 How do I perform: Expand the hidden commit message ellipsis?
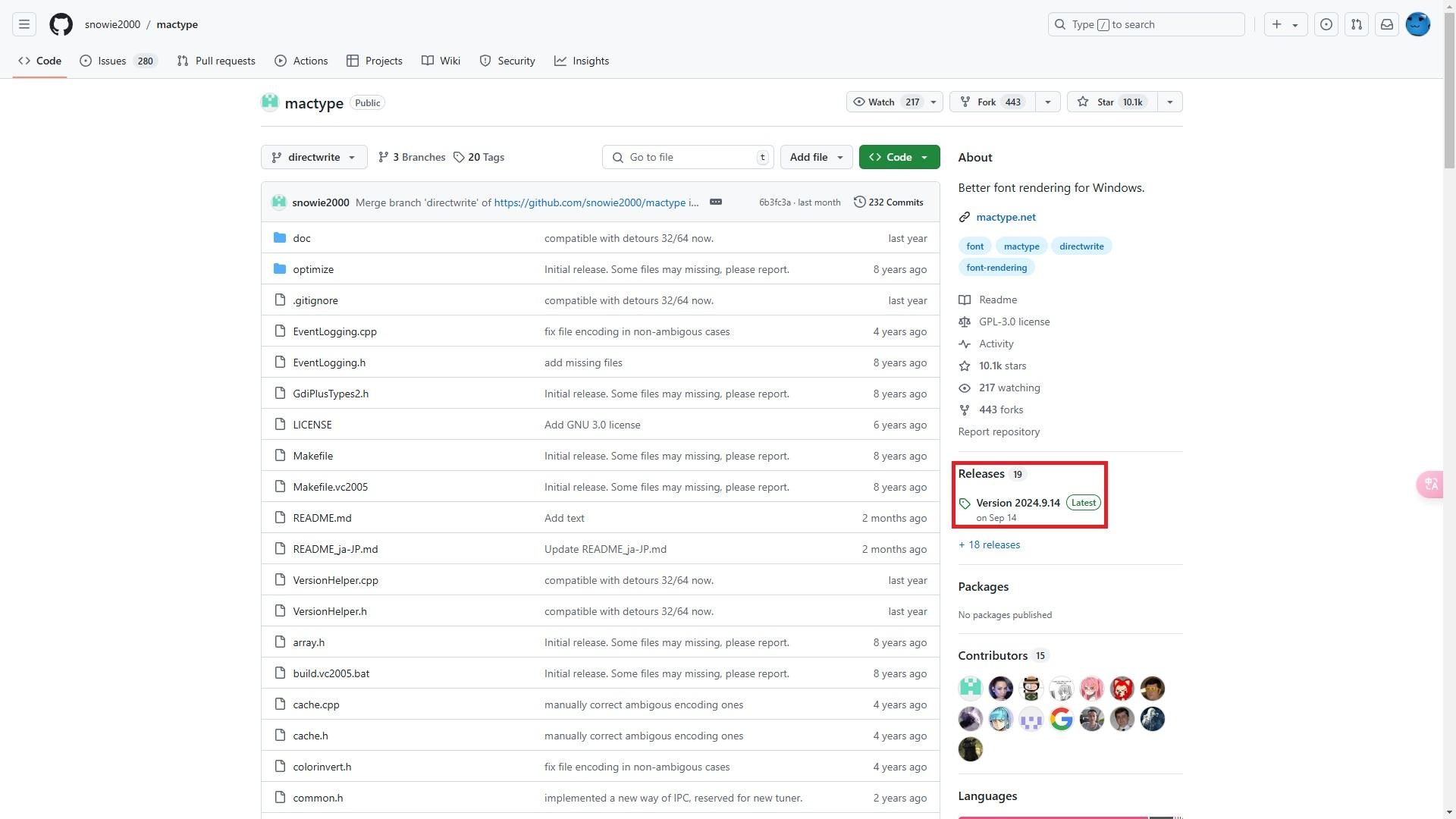point(715,202)
